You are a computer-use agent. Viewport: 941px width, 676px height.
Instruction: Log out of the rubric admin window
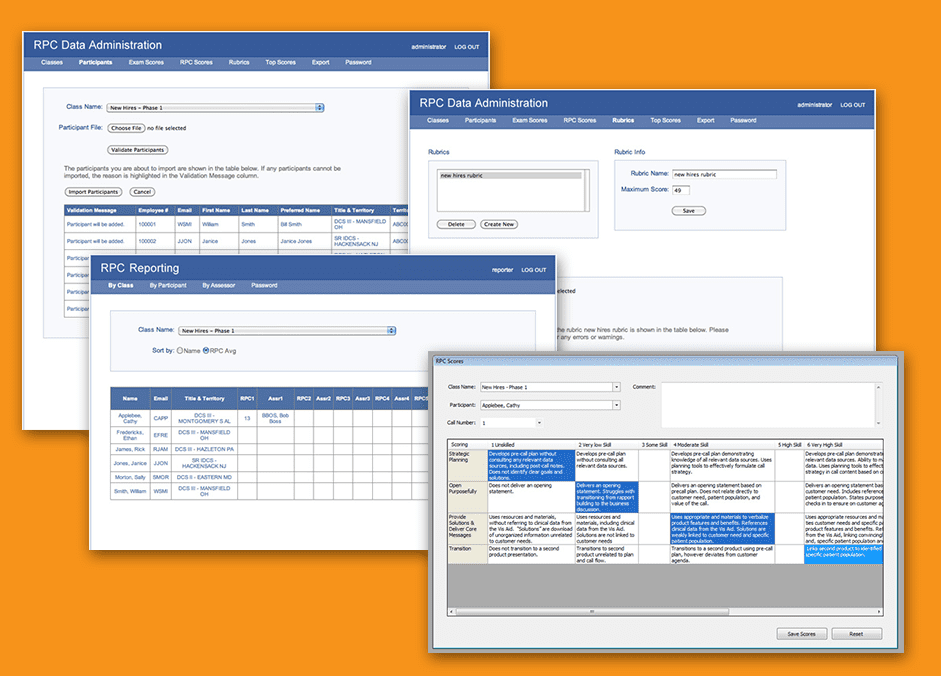coord(853,105)
